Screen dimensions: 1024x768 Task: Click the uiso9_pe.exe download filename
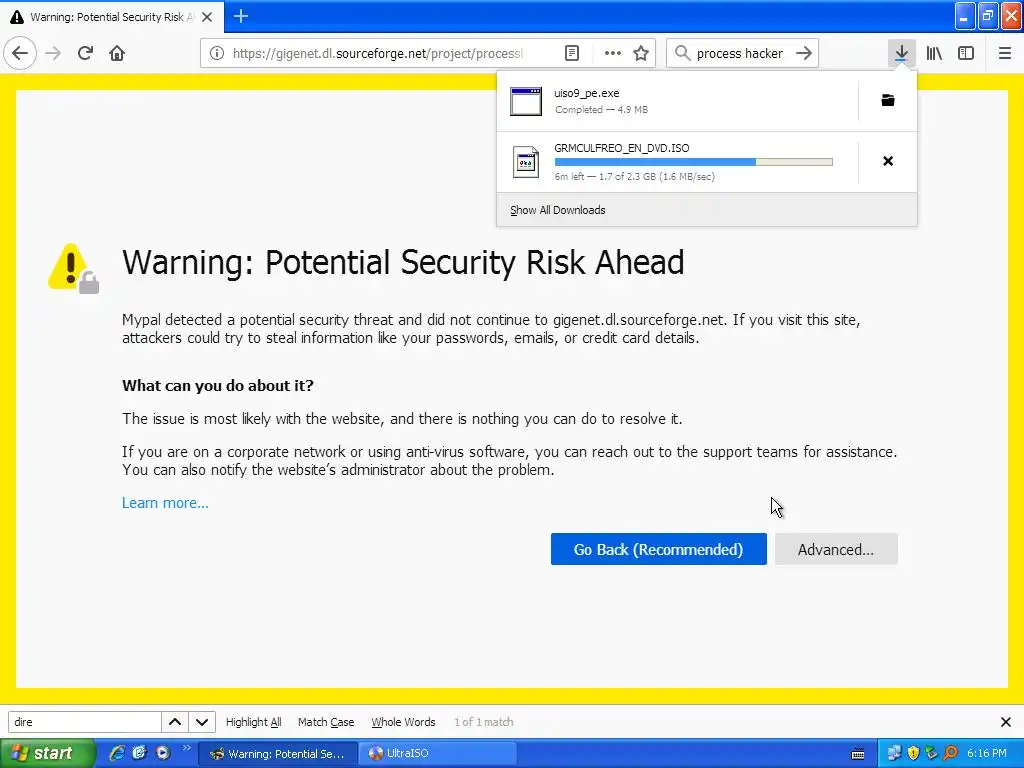586,93
